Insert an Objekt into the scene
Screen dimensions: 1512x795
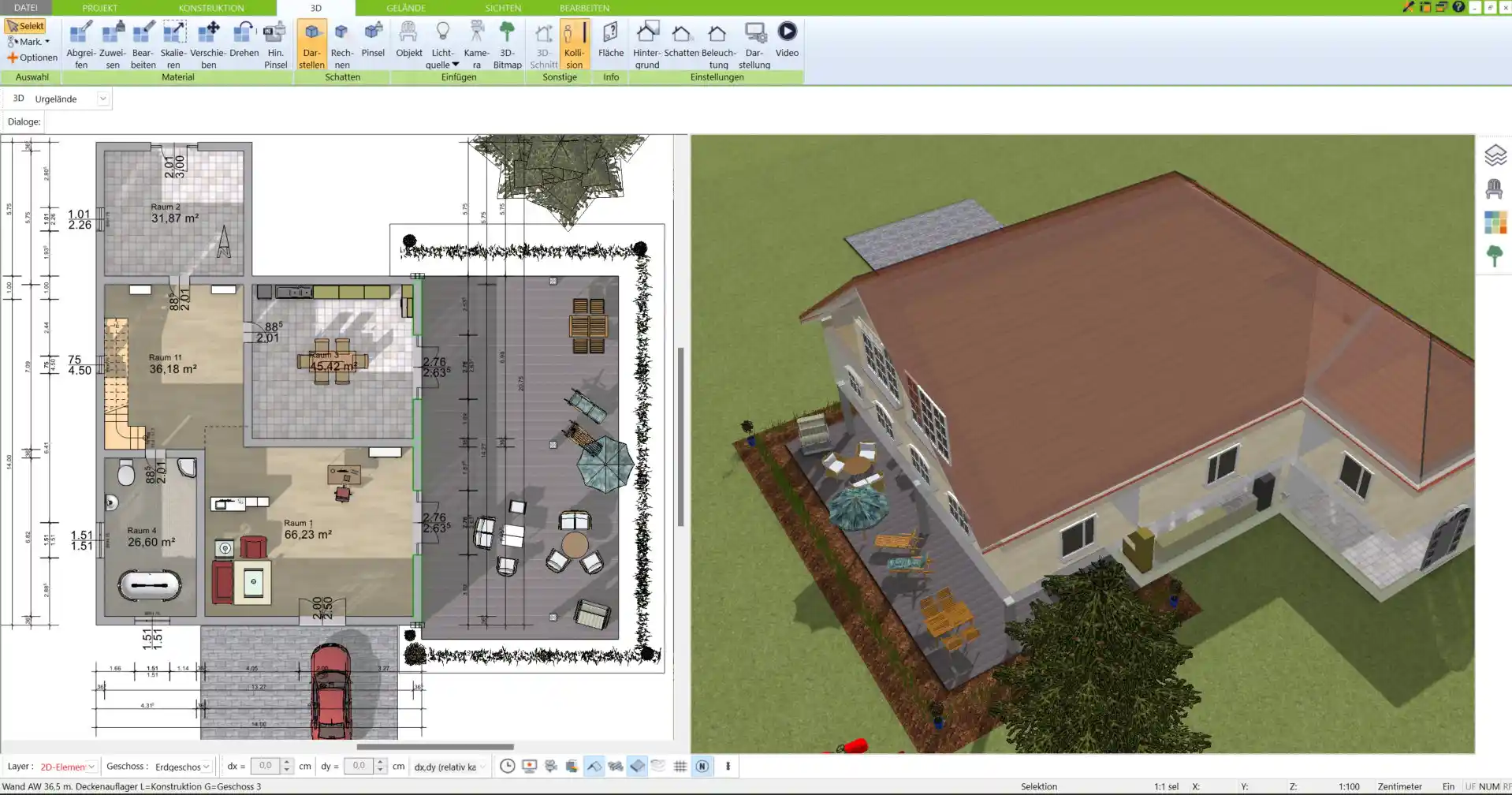[x=408, y=39]
